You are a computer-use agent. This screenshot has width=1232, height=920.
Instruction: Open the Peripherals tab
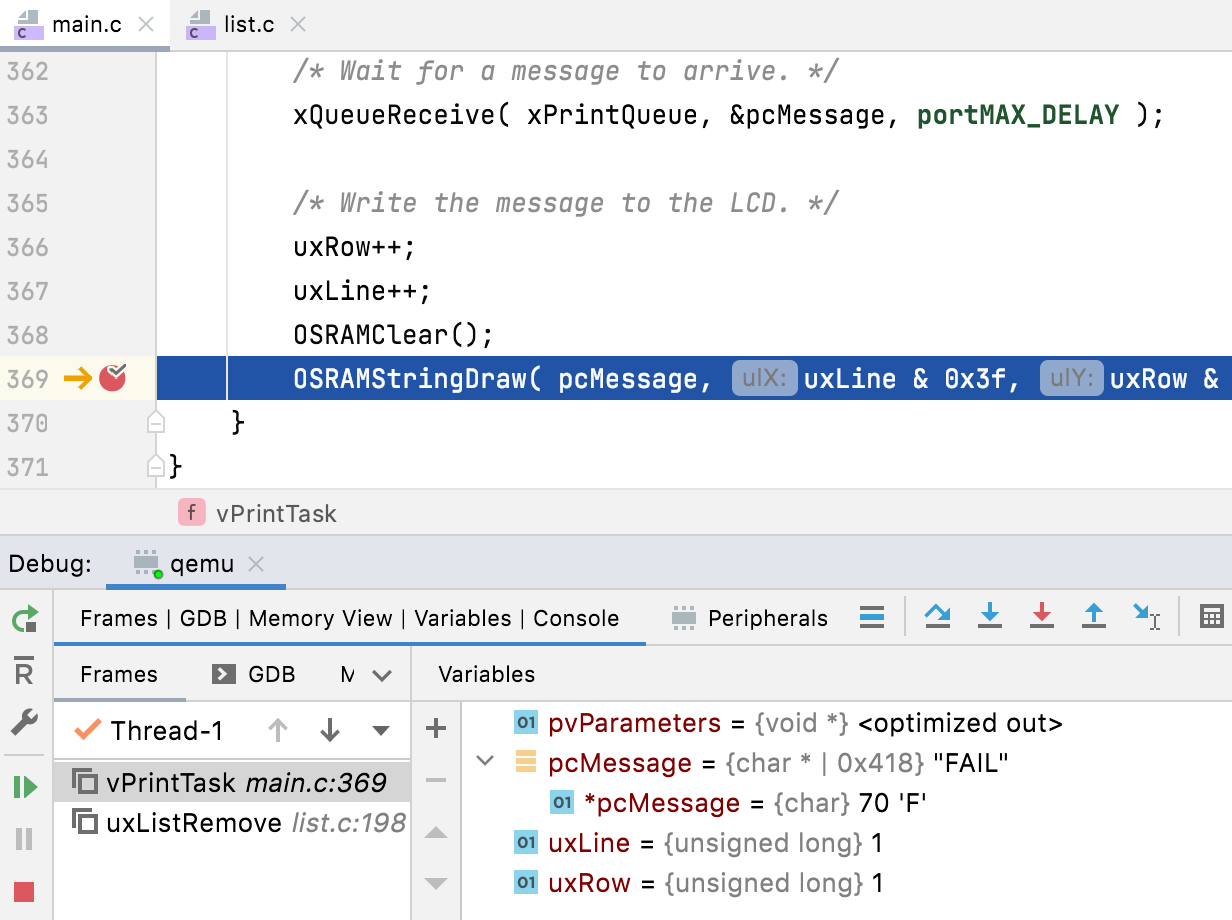click(750, 618)
